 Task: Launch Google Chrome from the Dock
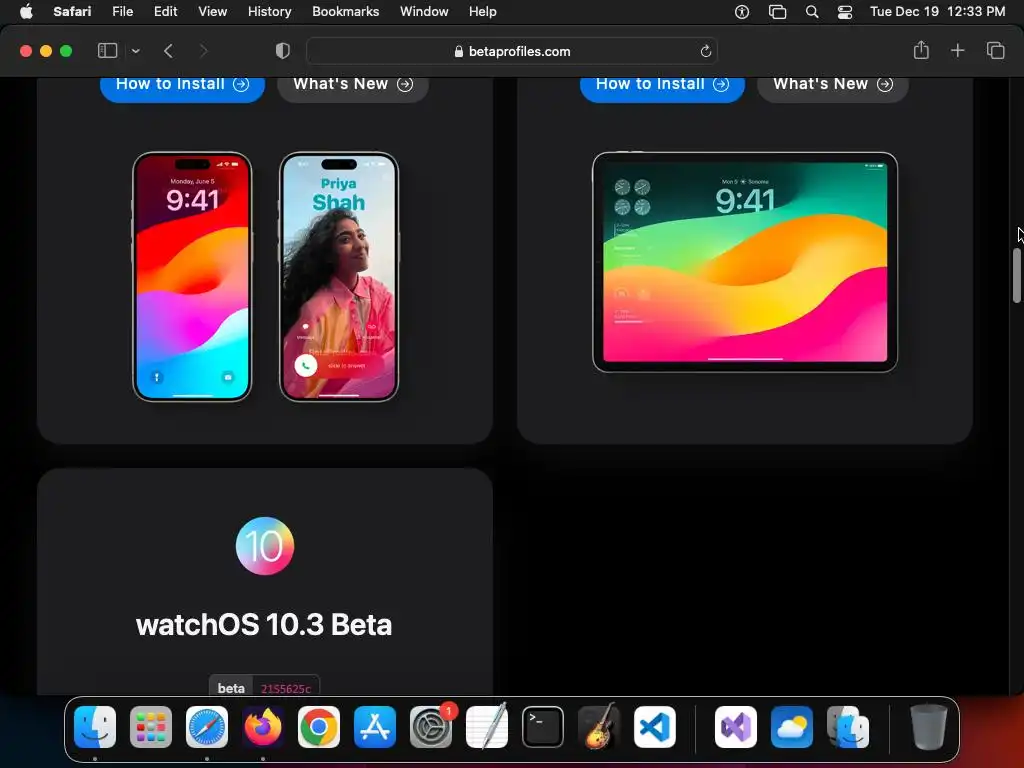point(319,727)
